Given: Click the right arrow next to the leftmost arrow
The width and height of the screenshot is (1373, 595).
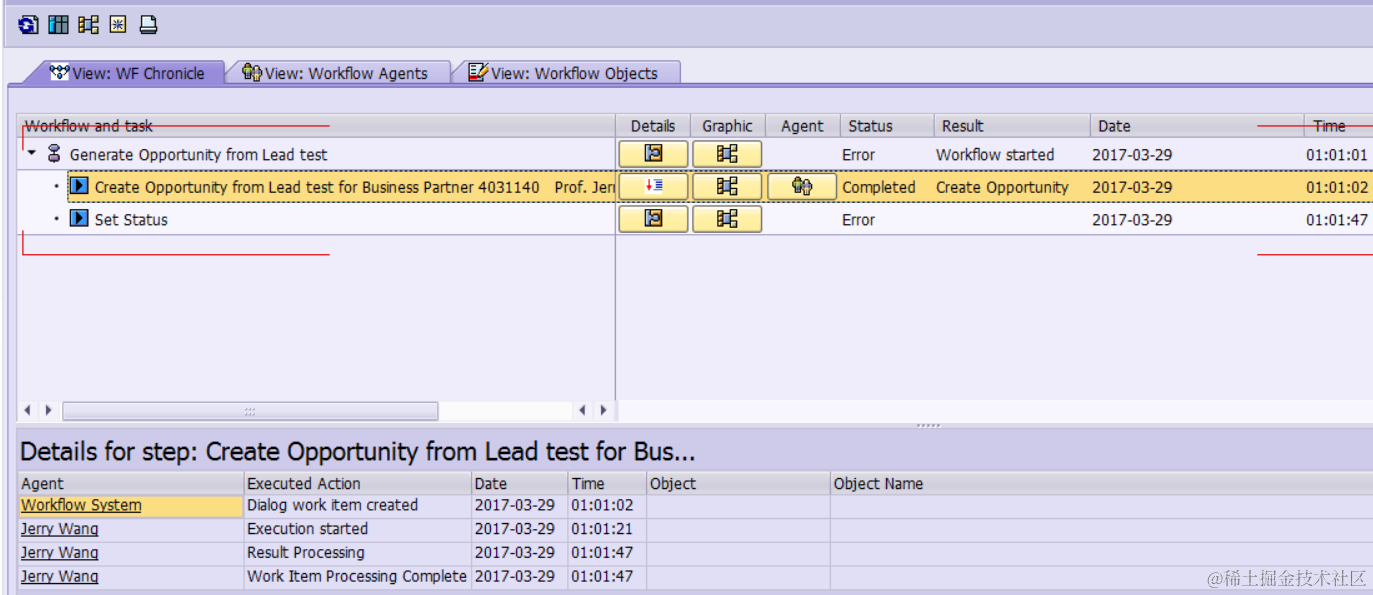Looking at the screenshot, I should point(47,411).
